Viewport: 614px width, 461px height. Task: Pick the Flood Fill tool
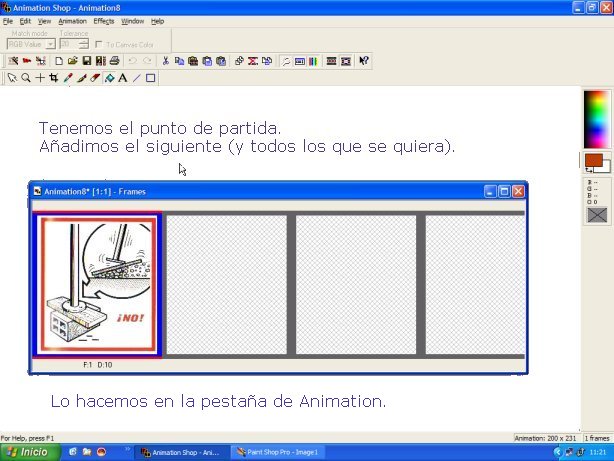(x=109, y=77)
